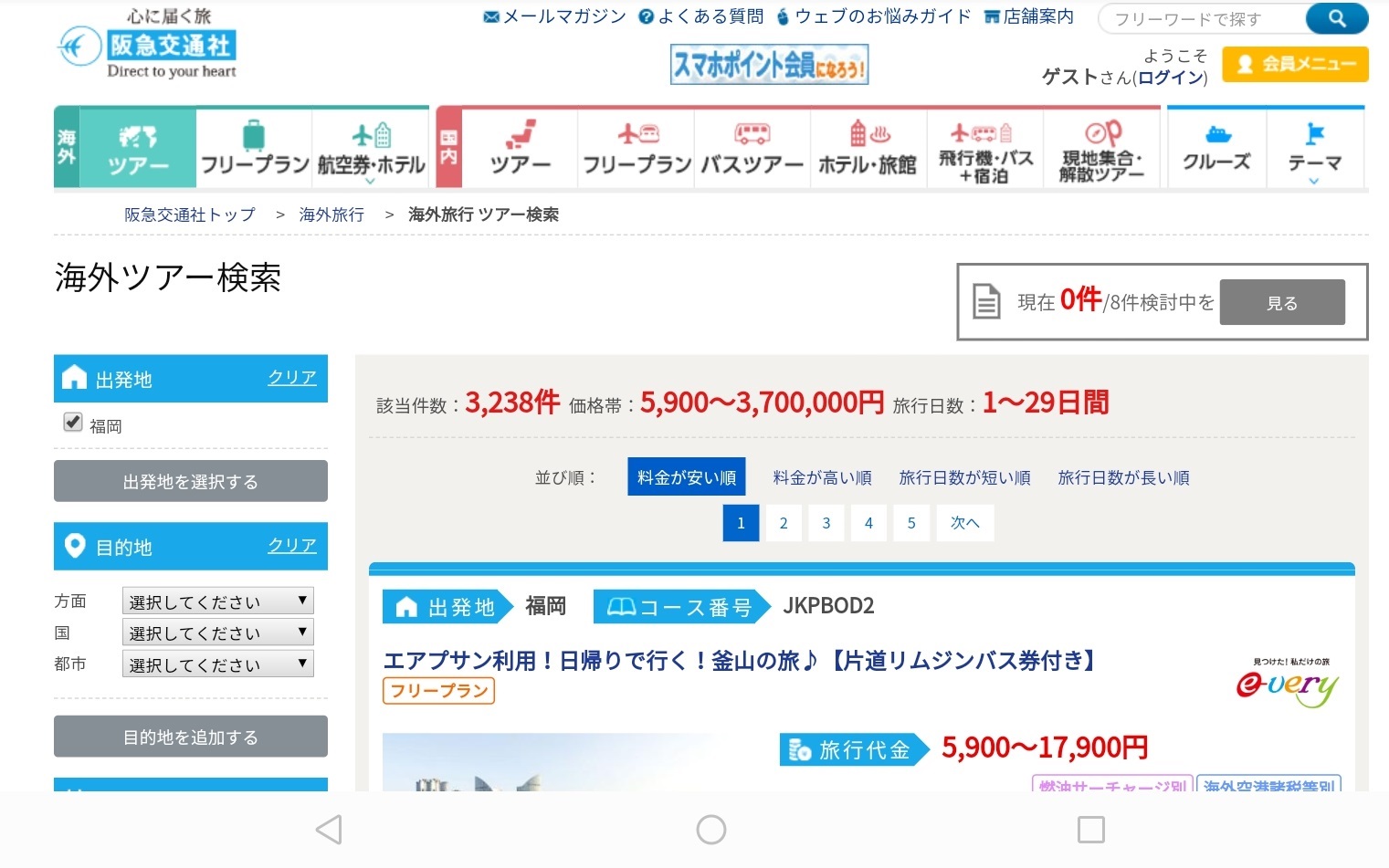Tap the Android home circle icon
The image size is (1389, 868).
pyautogui.click(x=710, y=829)
